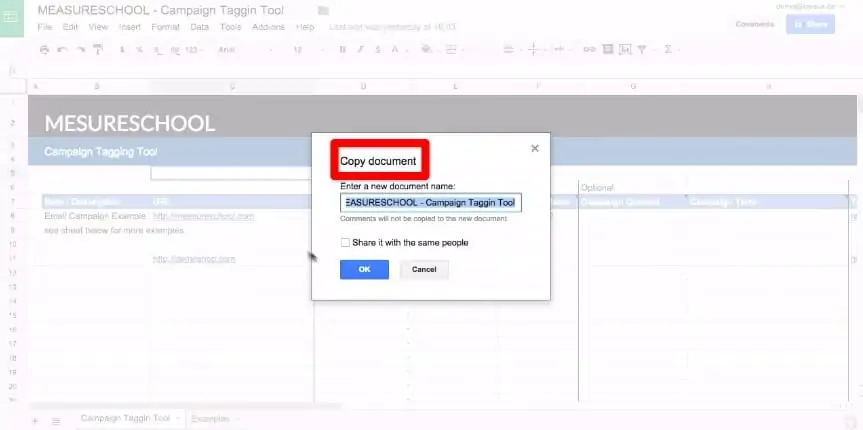The height and width of the screenshot is (430, 863).
Task: Open the text color picker
Action: tap(396, 50)
